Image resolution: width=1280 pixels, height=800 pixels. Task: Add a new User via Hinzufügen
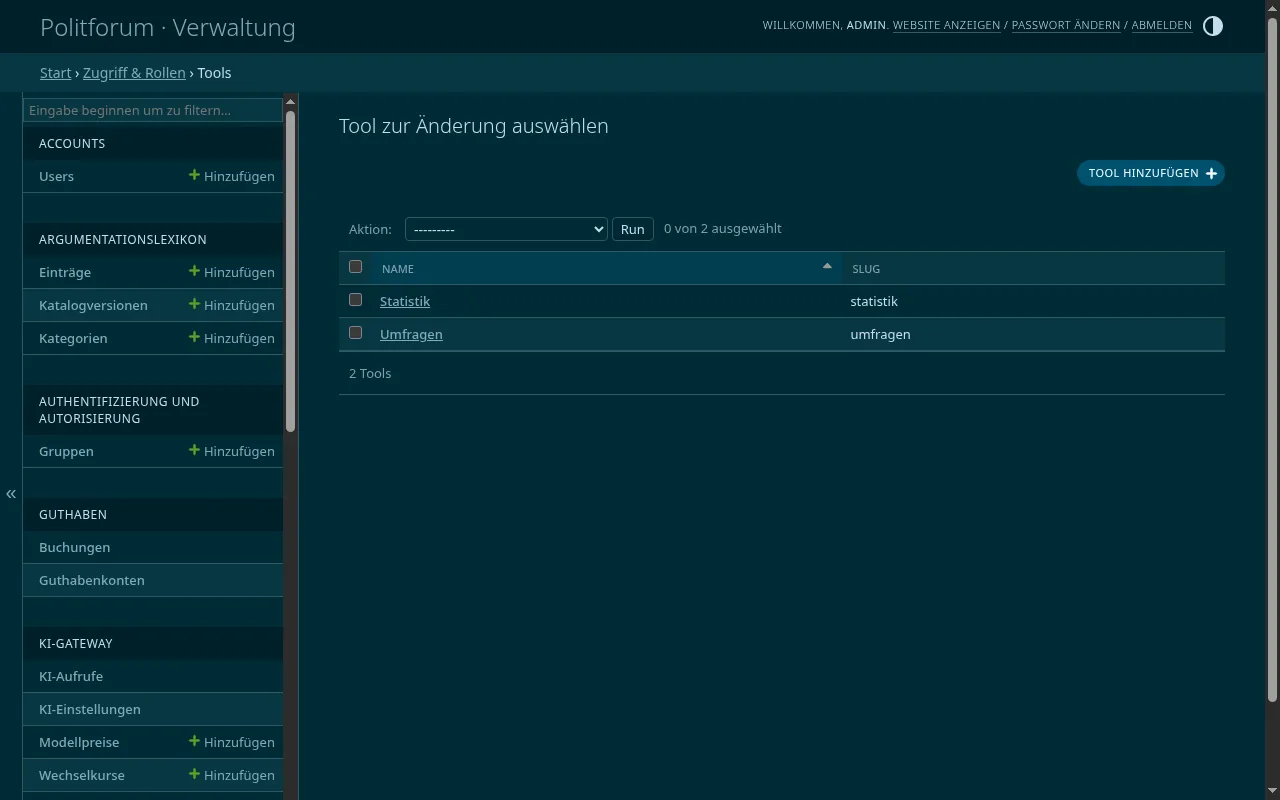(x=232, y=176)
